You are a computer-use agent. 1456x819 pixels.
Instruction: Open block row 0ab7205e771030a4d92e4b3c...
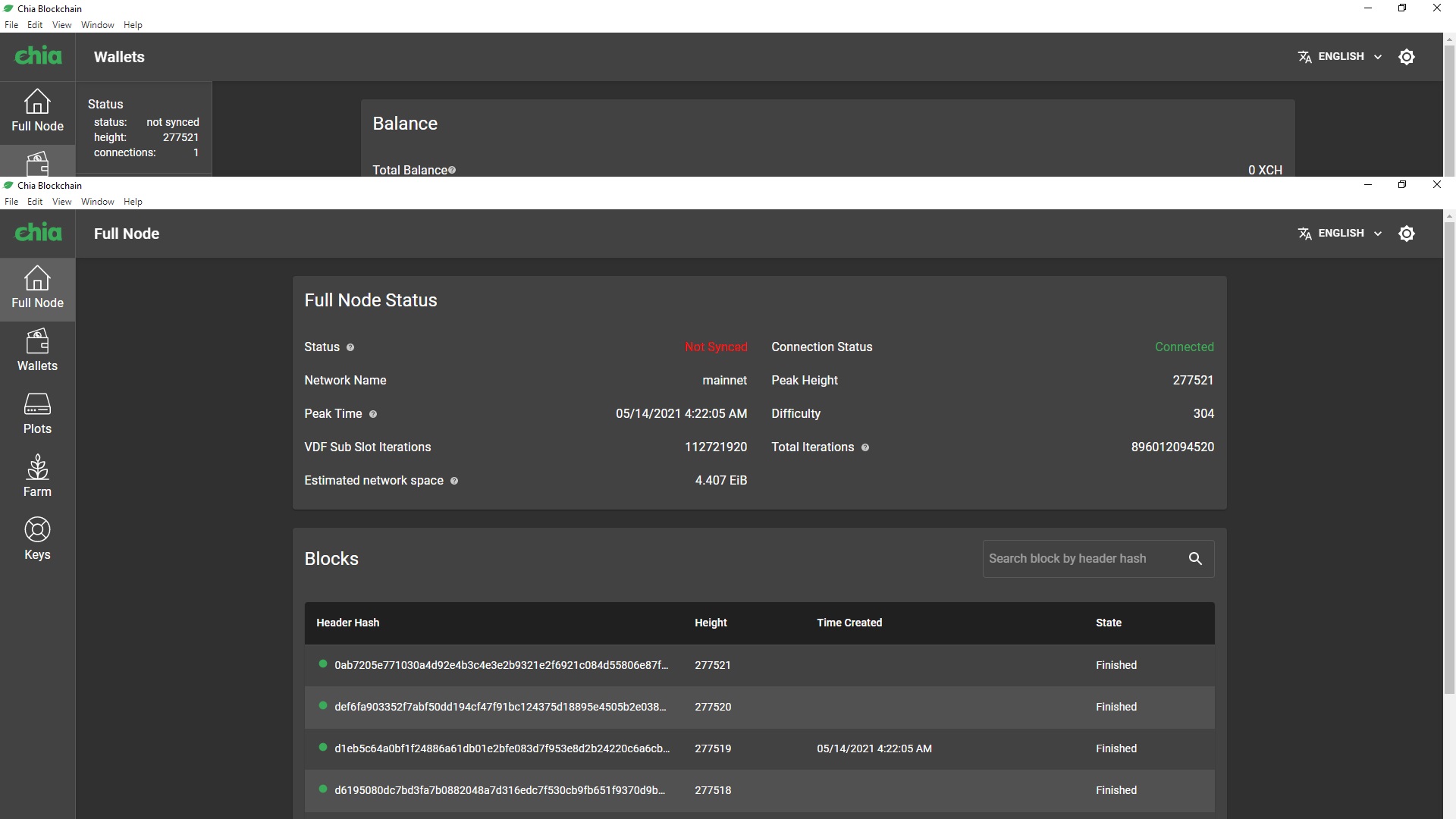[759, 665]
